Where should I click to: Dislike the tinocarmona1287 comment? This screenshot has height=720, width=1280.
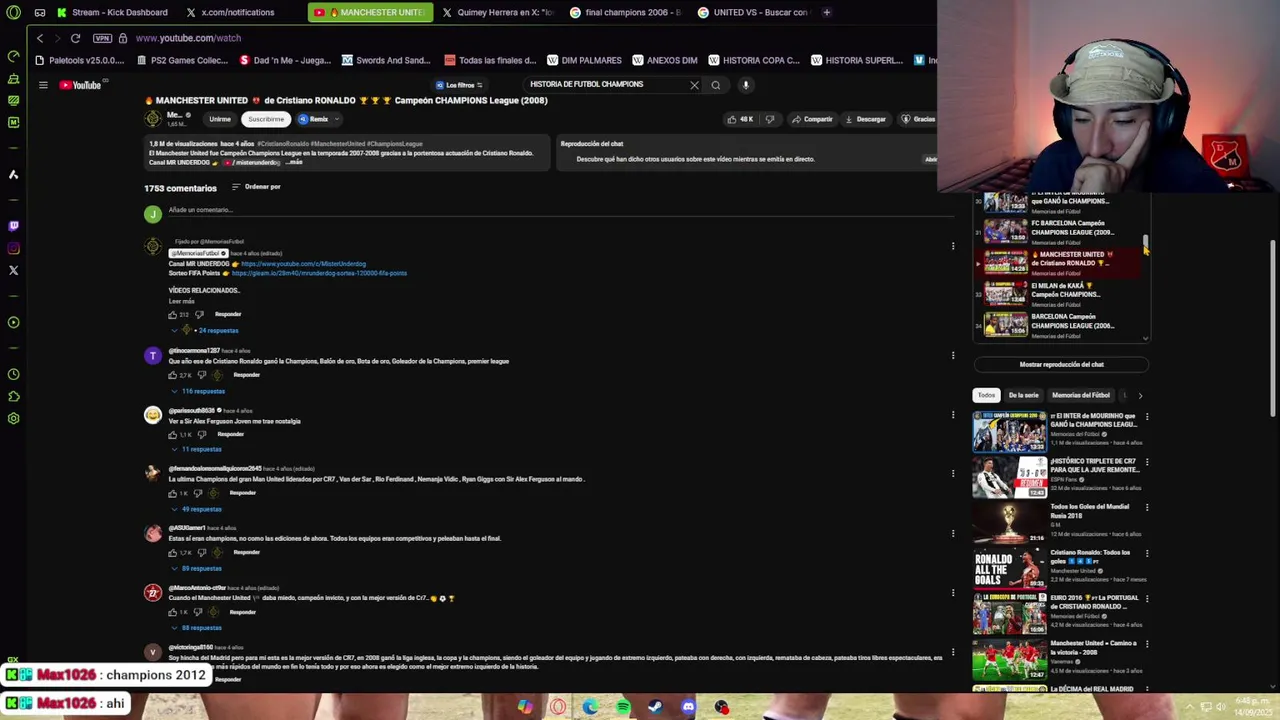click(x=202, y=375)
